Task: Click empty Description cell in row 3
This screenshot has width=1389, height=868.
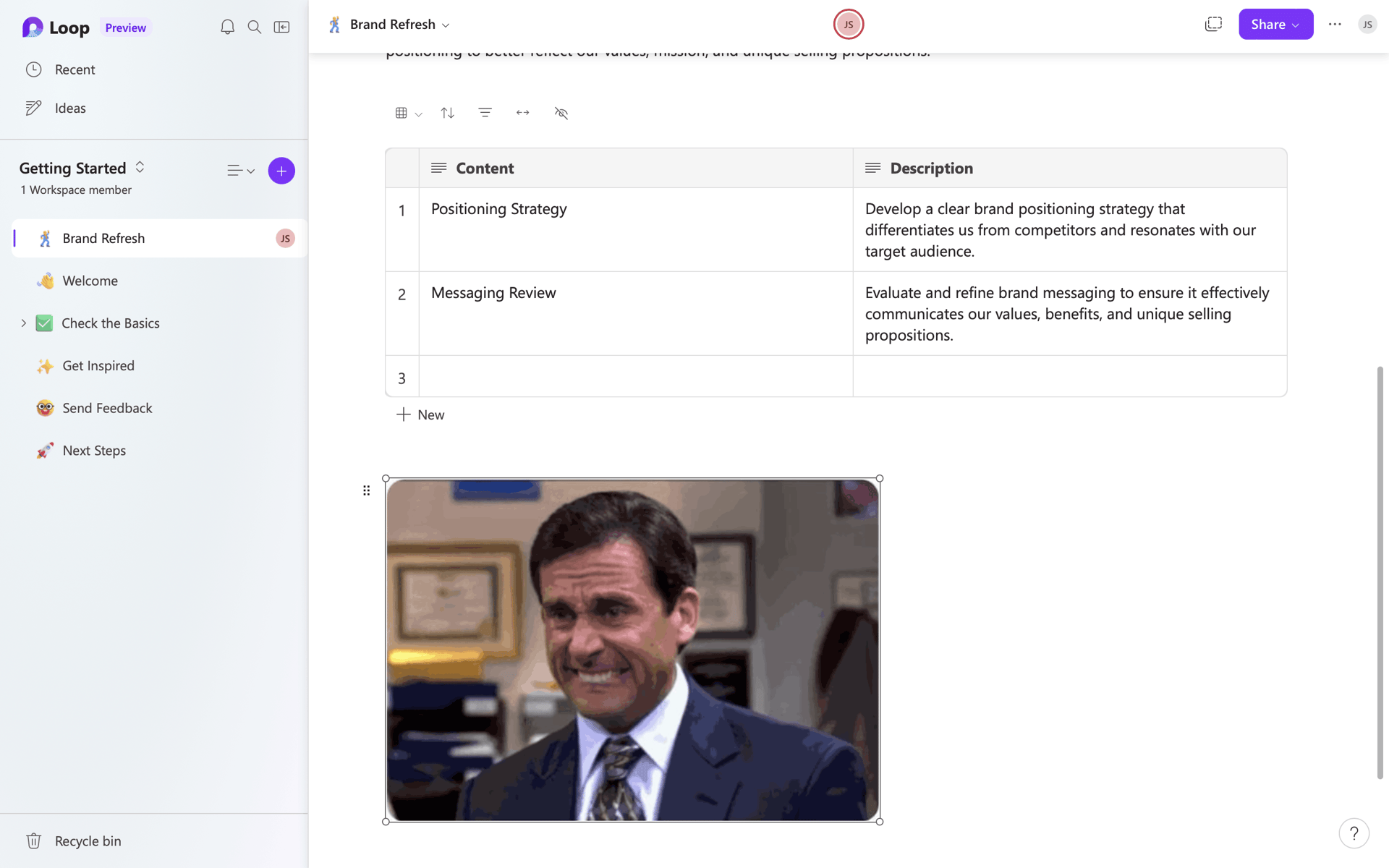Action: tap(1070, 376)
